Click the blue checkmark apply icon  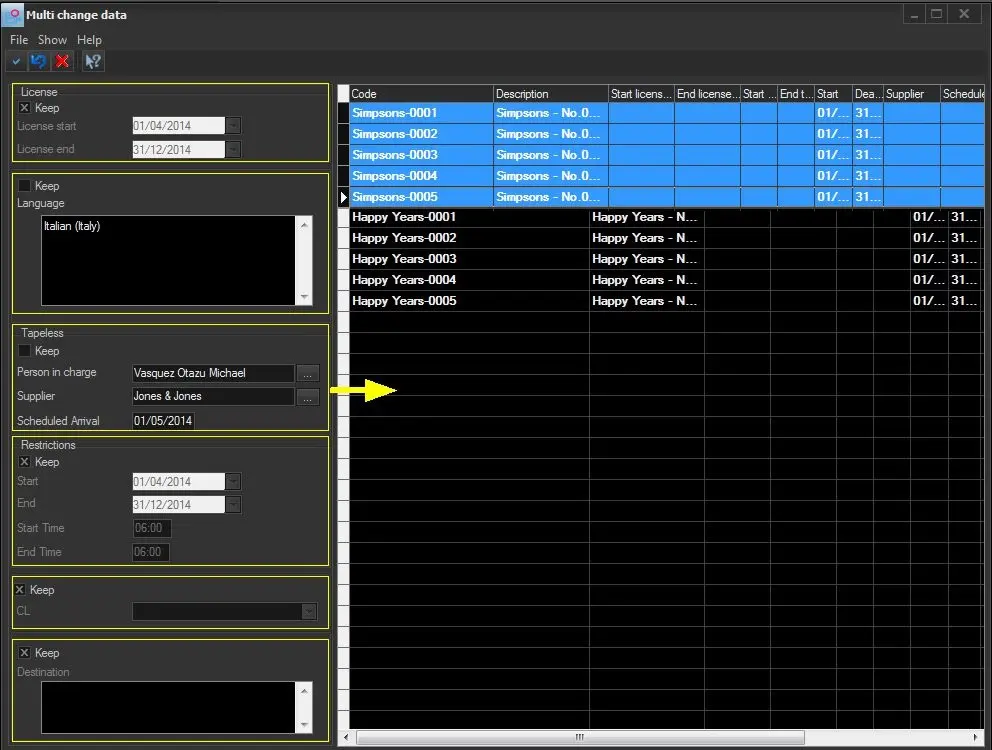coord(16,62)
